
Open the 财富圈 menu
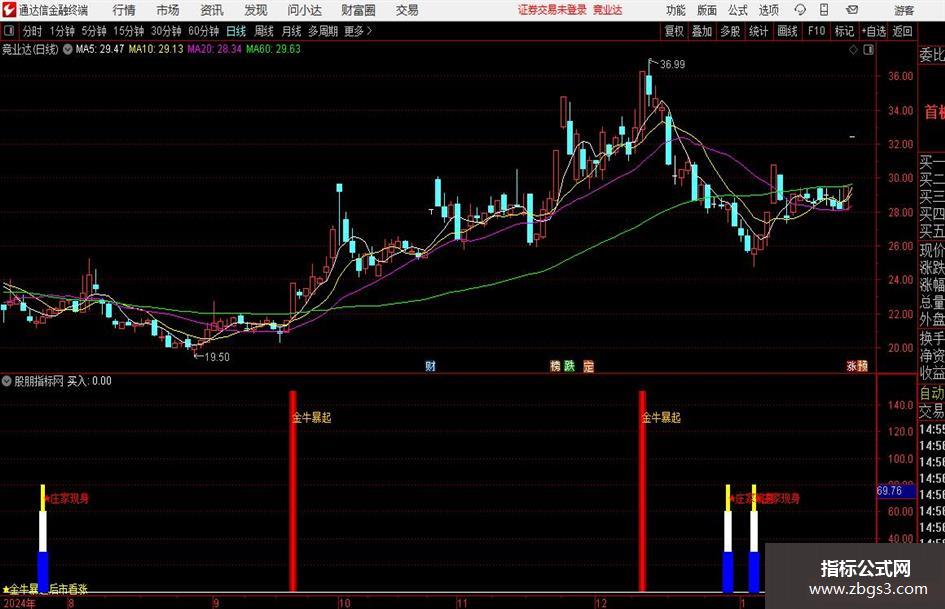tap(358, 10)
